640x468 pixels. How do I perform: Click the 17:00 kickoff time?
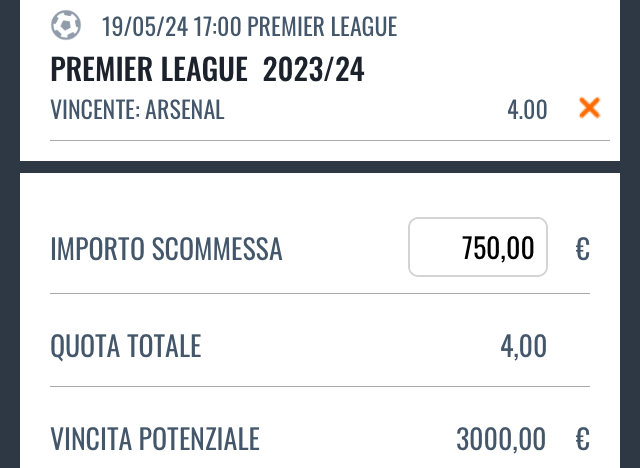217,27
